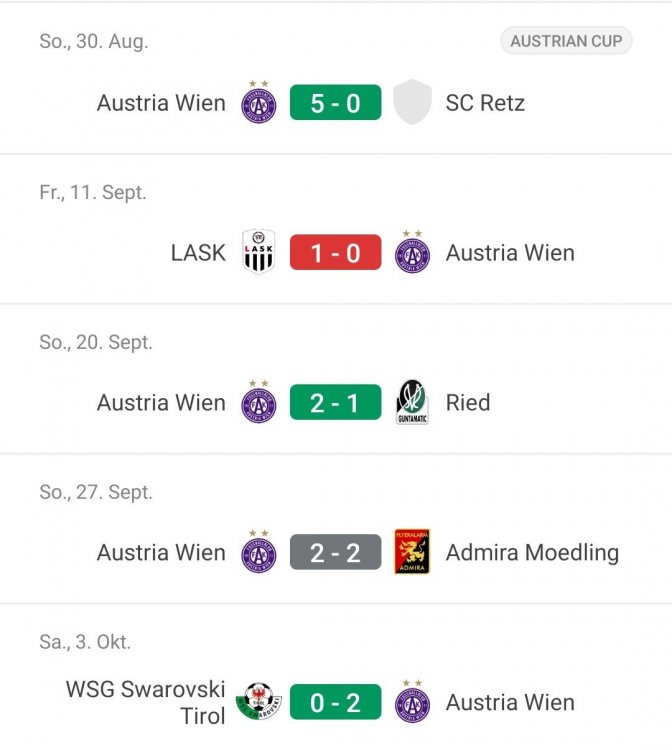672x750 pixels.
Task: Open the 0 - 2 score result
Action: pos(336,702)
